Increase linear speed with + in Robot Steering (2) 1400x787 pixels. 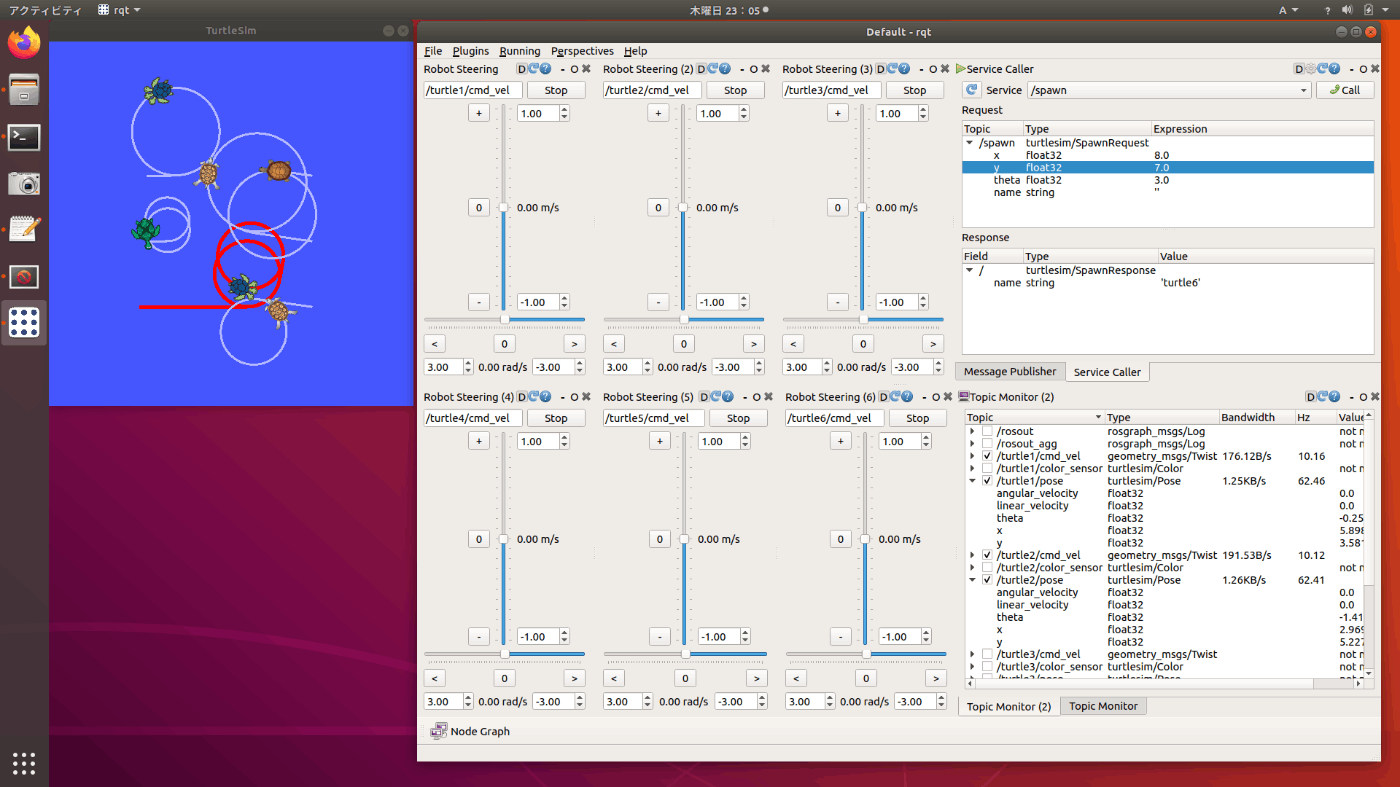[x=658, y=113]
